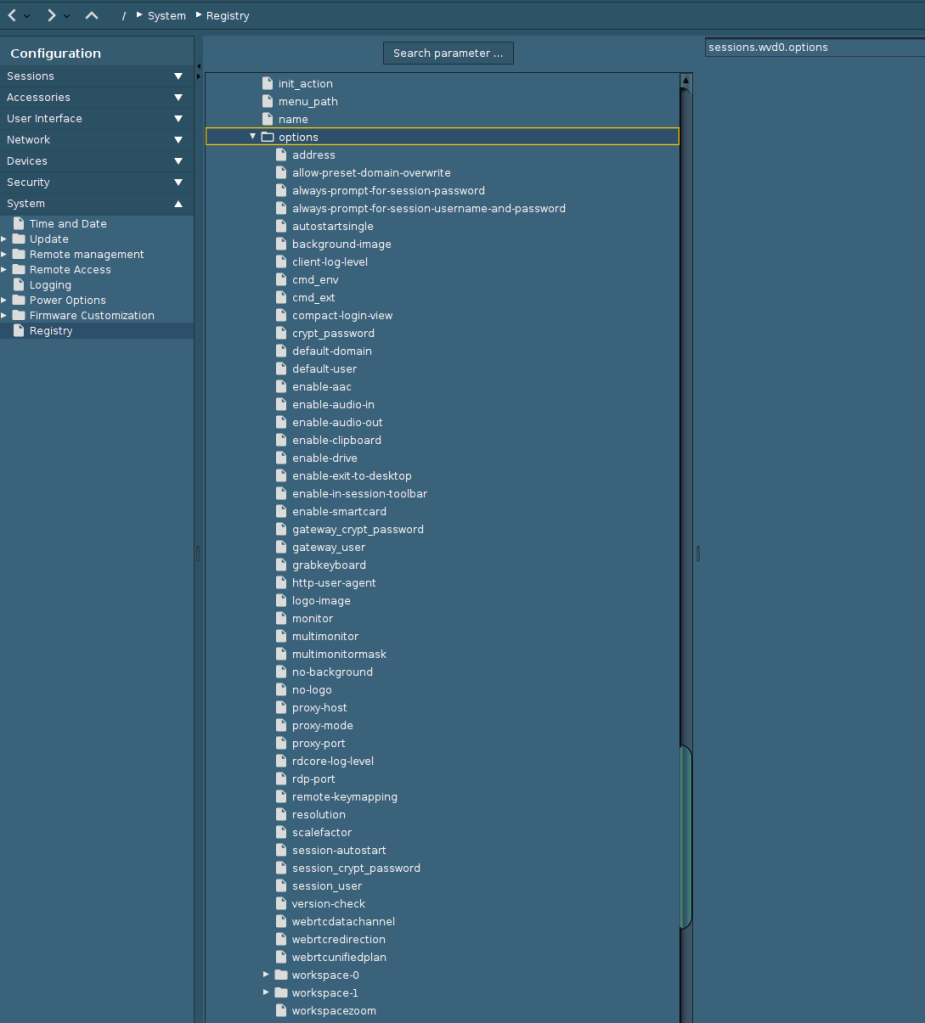The height and width of the screenshot is (1023, 925).
Task: Collapse the options folder tree node
Action: 253,136
